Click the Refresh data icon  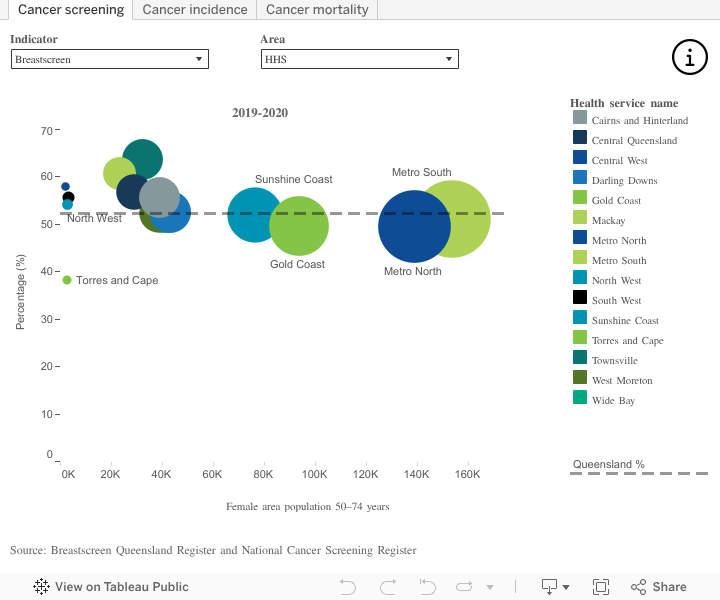pyautogui.click(x=465, y=587)
